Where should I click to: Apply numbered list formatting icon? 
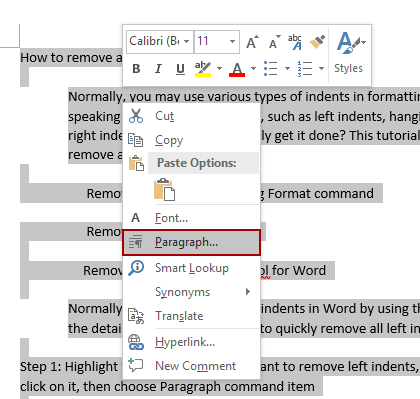(305, 69)
